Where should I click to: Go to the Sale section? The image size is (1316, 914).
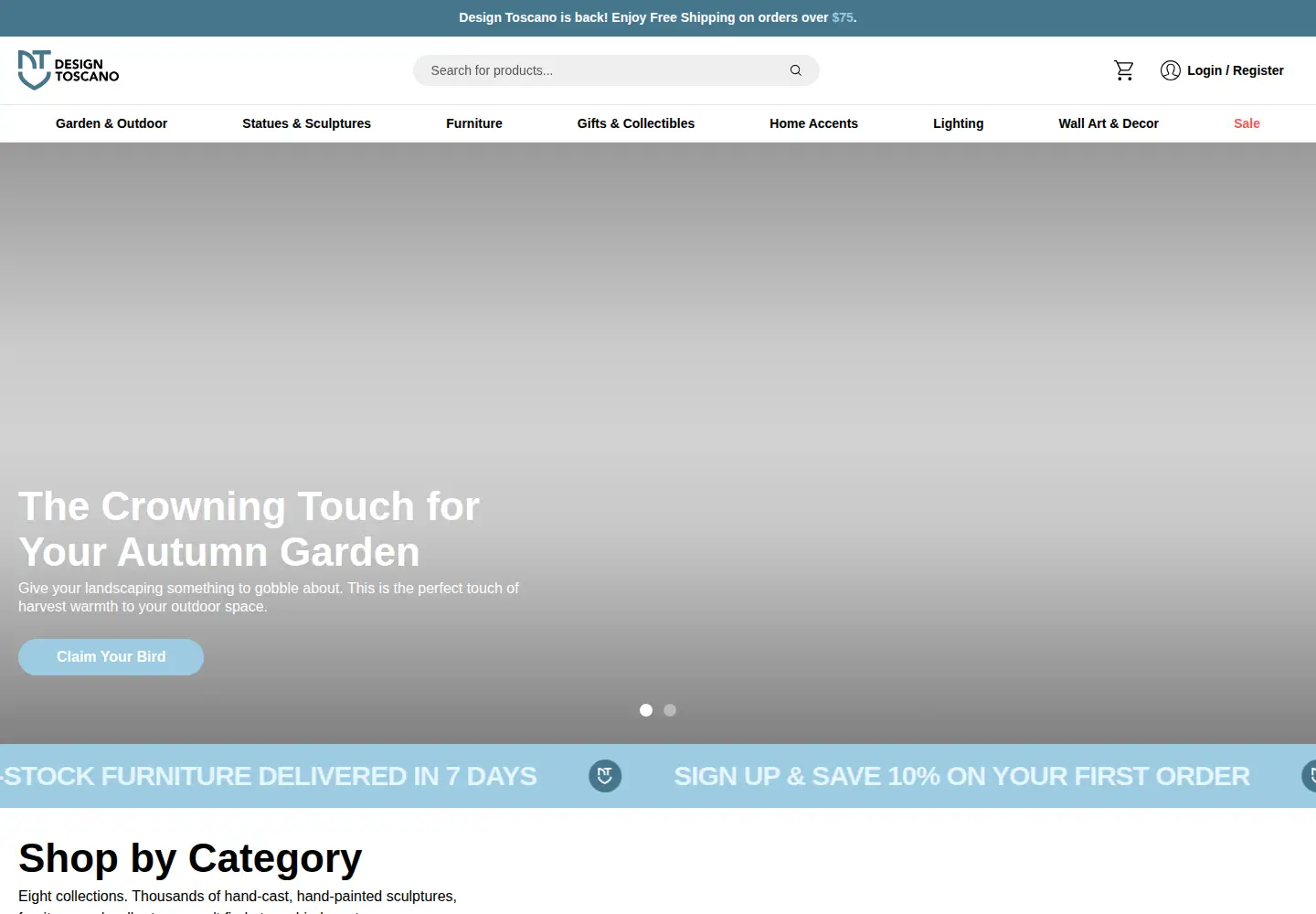1247,123
